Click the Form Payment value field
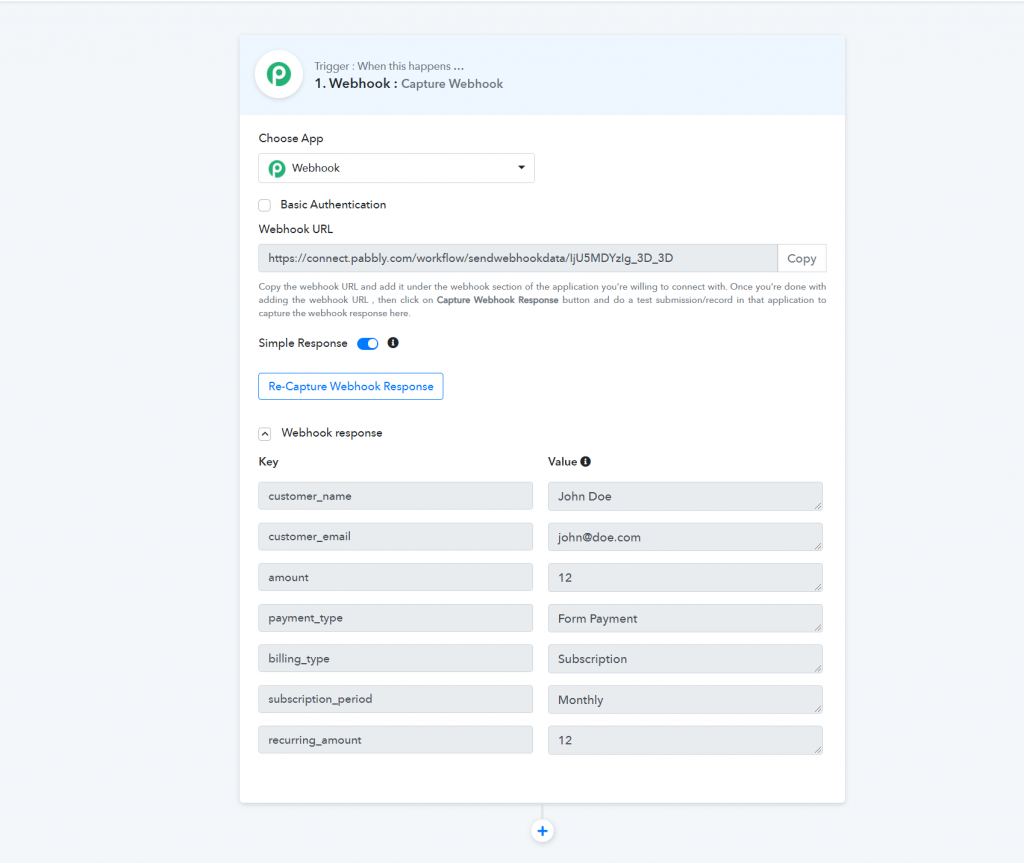 pyautogui.click(x=685, y=619)
